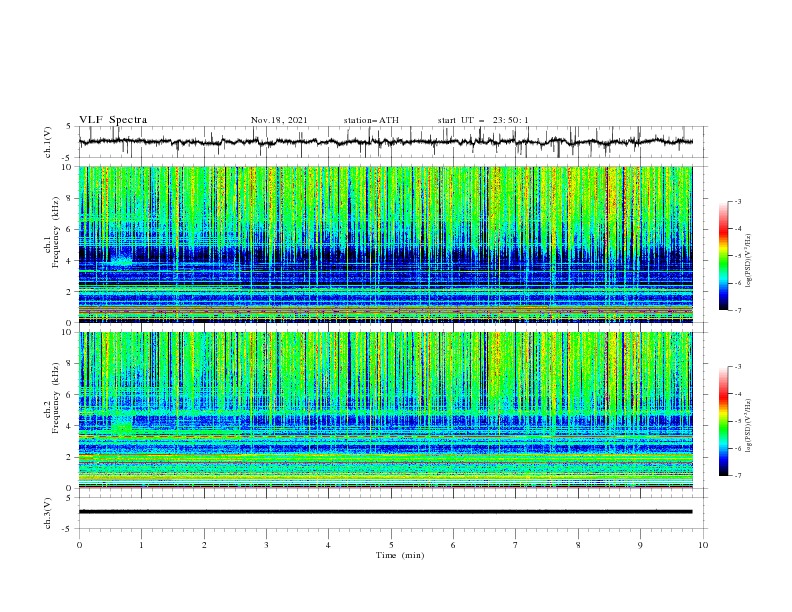792x612 pixels.
Task: Click the "VLF Spectra" title text
Action: [113, 120]
